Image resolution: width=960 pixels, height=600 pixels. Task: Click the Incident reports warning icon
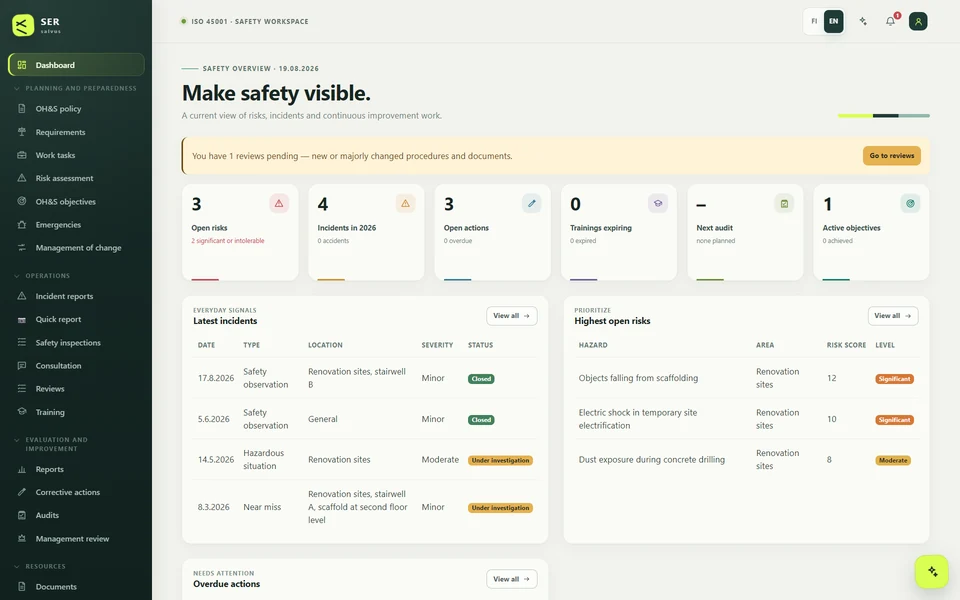22,296
